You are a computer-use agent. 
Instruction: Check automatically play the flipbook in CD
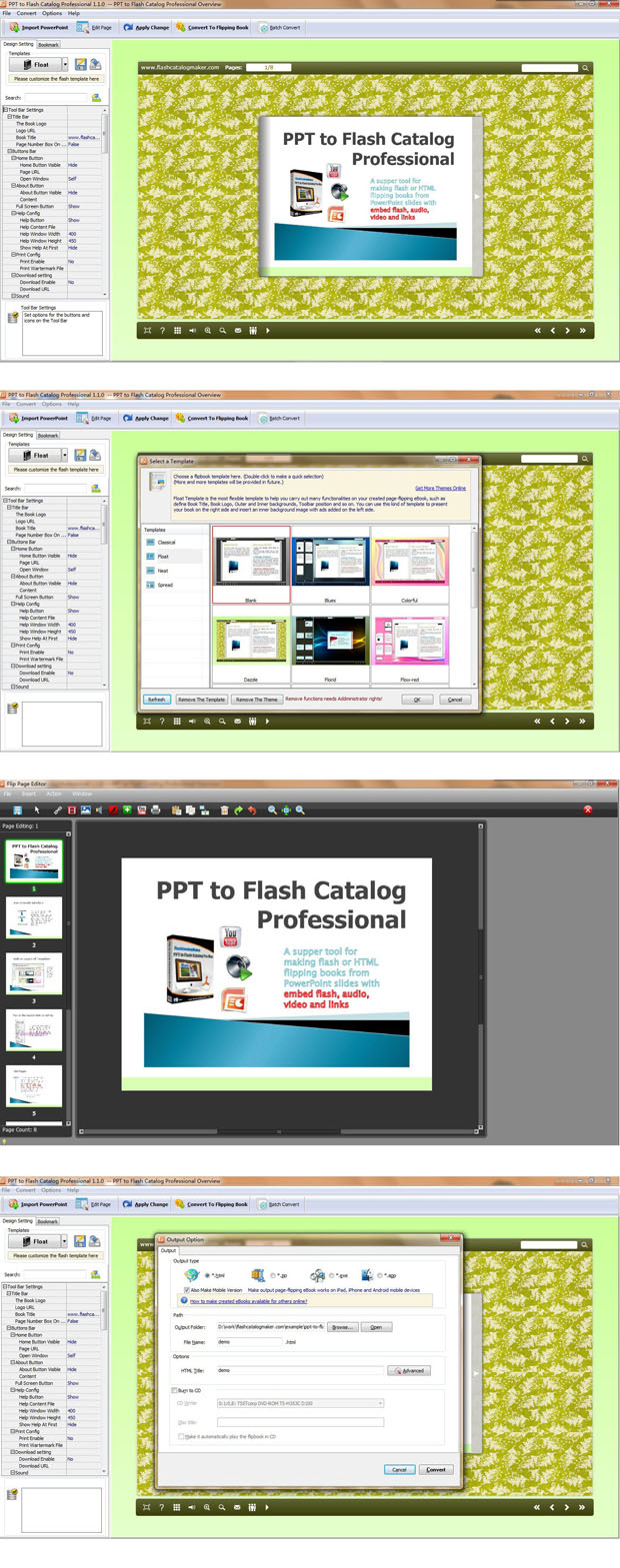[x=181, y=1436]
